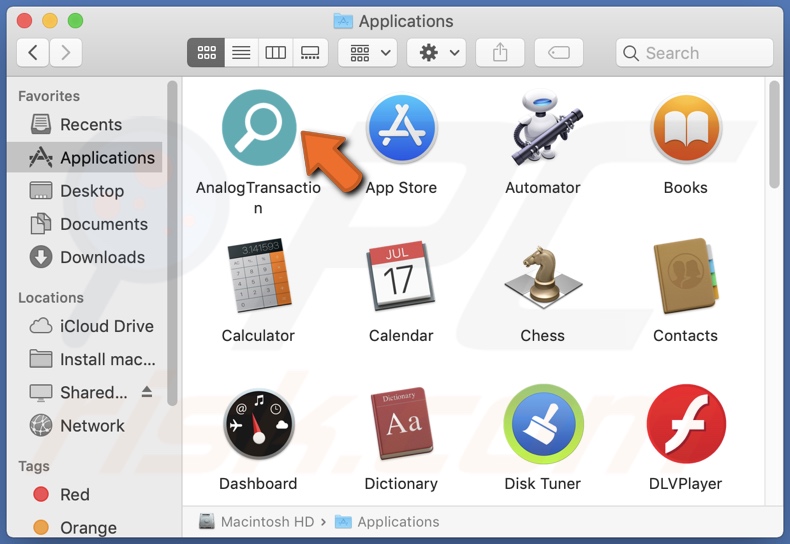The height and width of the screenshot is (544, 790).
Task: Open the gear Action menu
Action: click(436, 52)
